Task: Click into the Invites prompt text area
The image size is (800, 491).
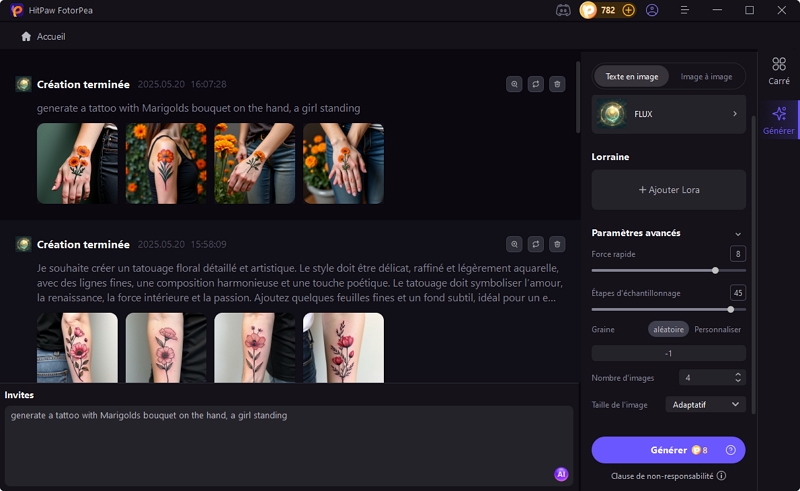Action: pos(289,446)
